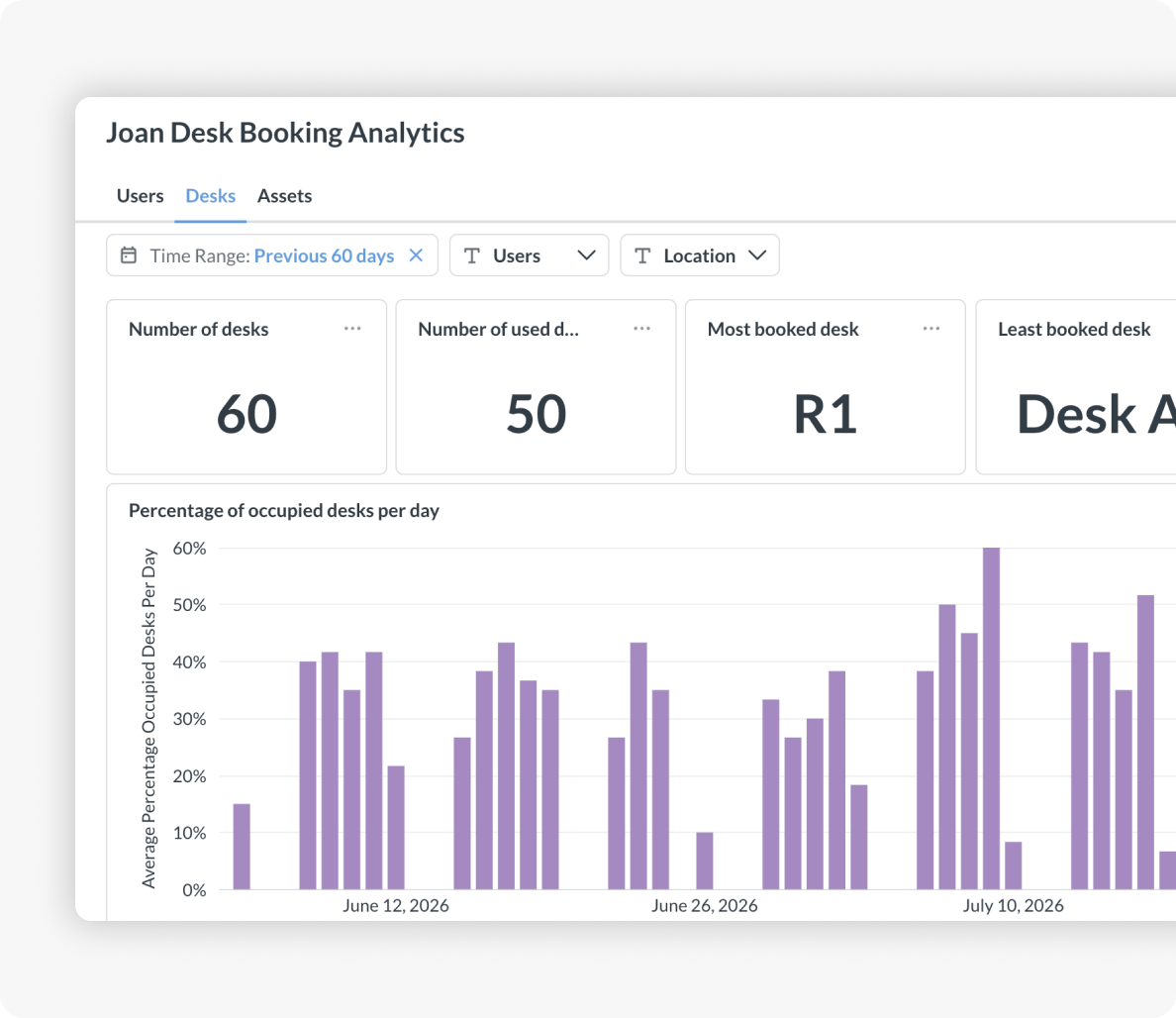Click the Average Percentage Occupied Desks axis title
This screenshot has height=1018, width=1176.
click(x=149, y=719)
